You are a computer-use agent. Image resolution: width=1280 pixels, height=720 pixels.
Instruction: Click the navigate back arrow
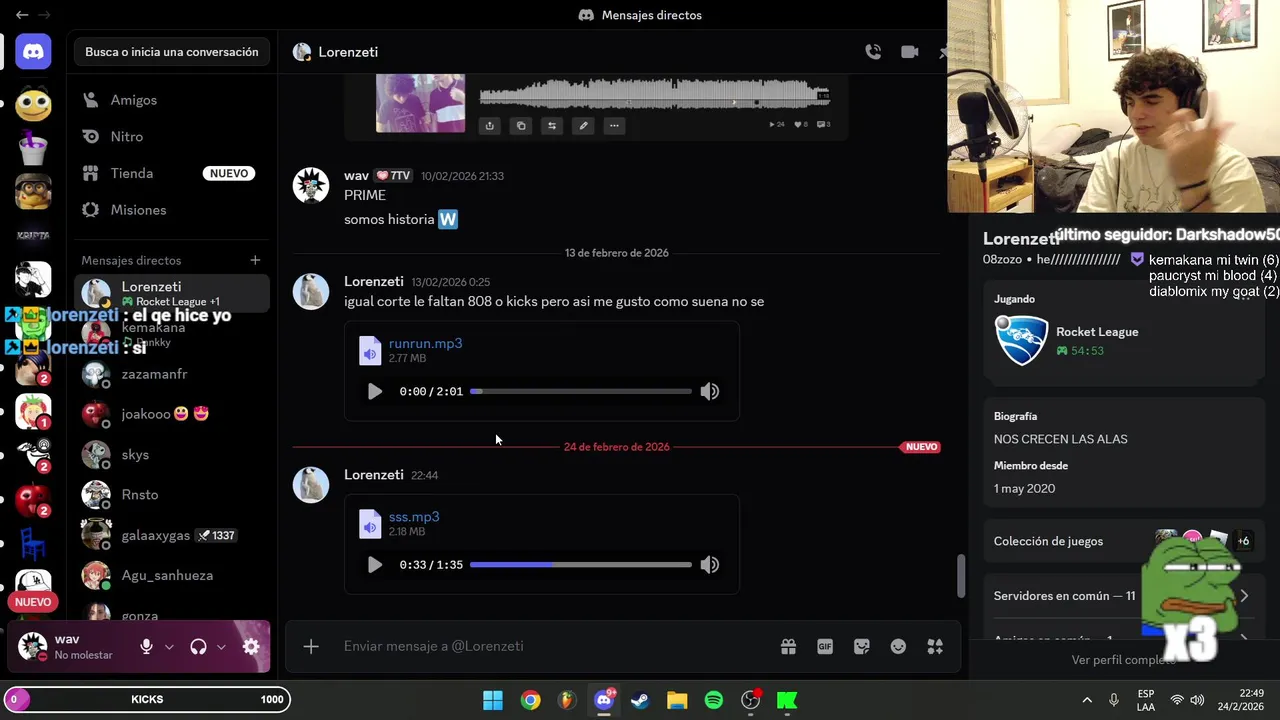[22, 15]
